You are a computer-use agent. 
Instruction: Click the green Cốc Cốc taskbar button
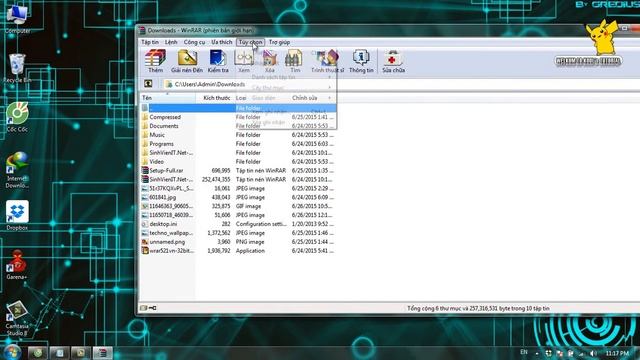(x=38, y=353)
